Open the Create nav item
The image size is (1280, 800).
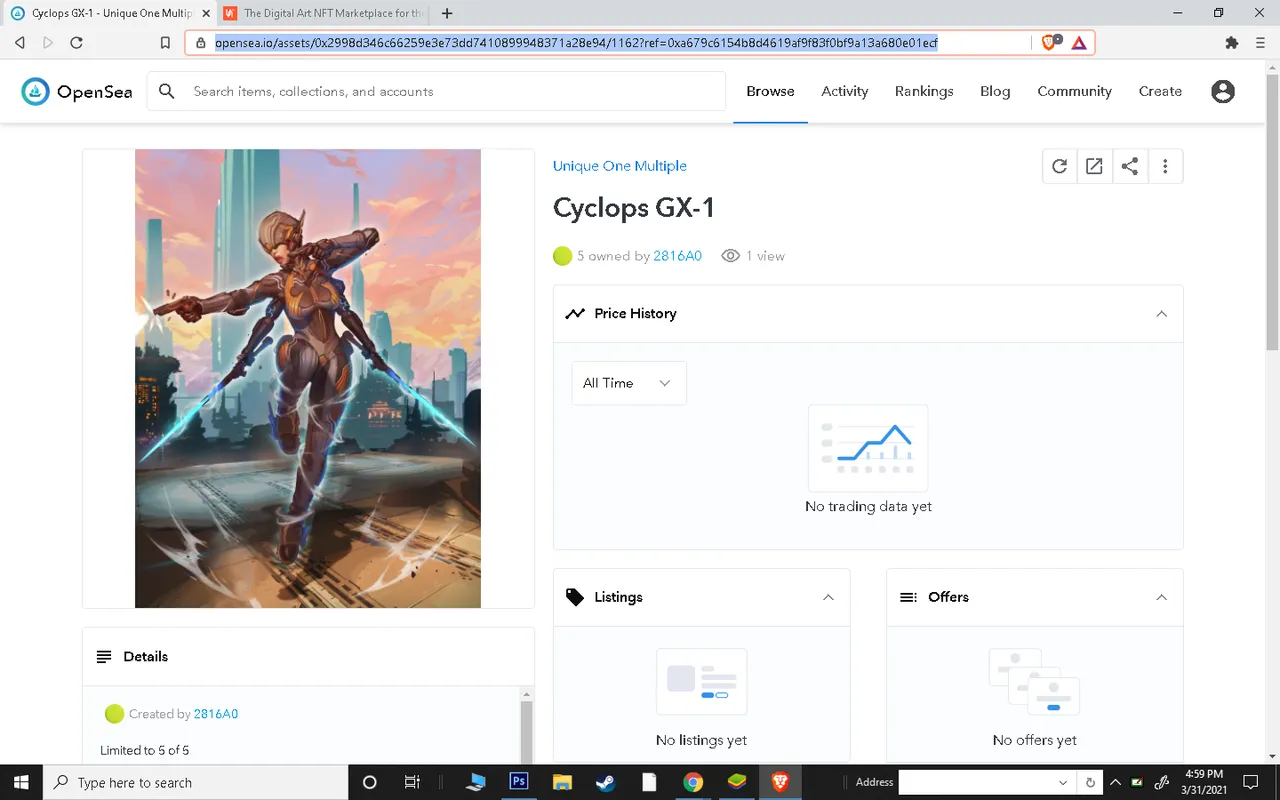click(1160, 91)
